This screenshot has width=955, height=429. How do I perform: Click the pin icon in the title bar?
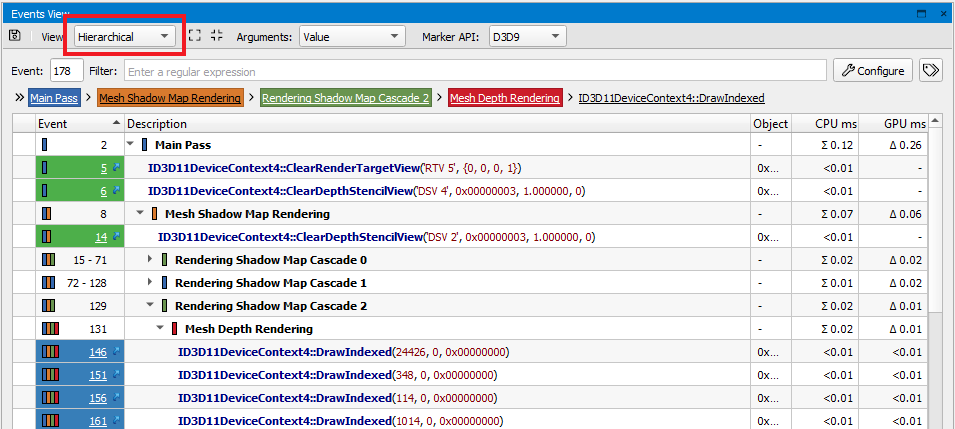[x=924, y=13]
